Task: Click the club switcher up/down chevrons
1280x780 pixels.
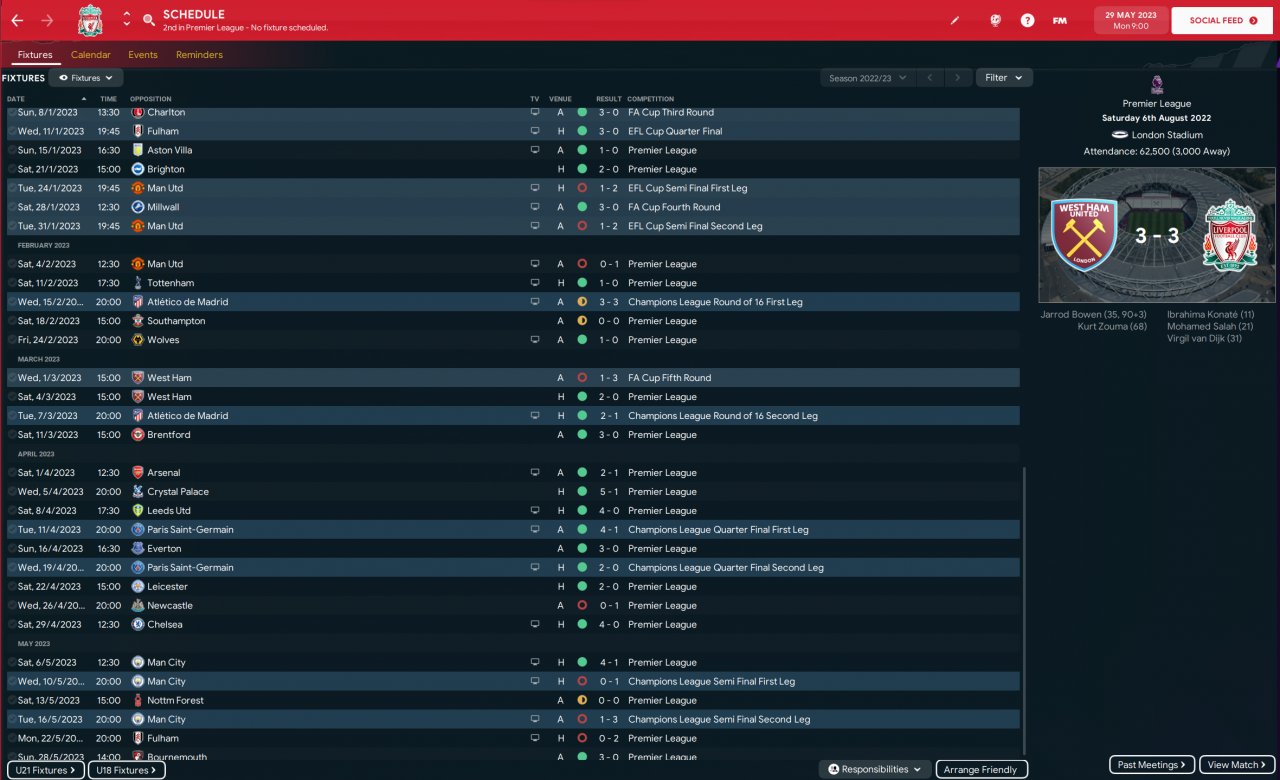Action: (x=127, y=20)
